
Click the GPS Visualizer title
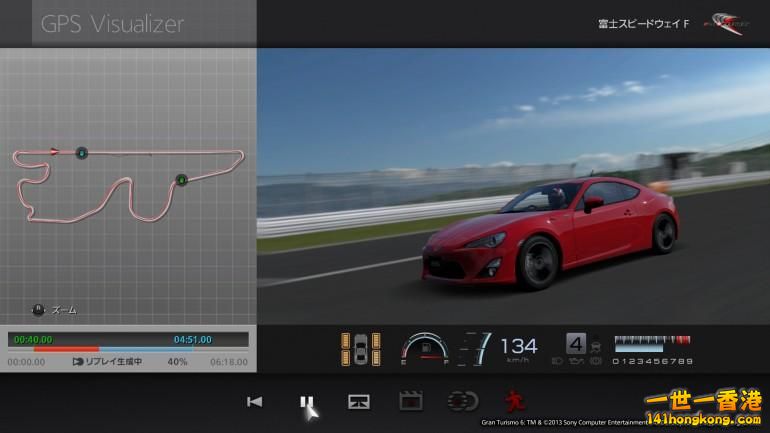112,25
